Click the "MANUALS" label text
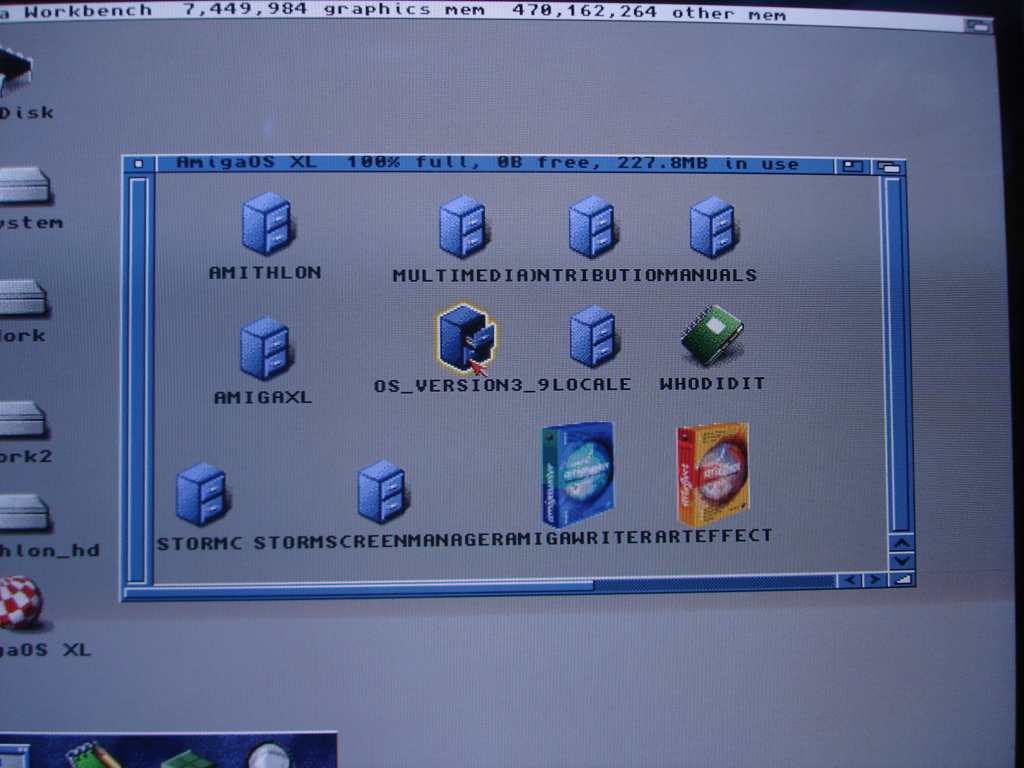 (x=711, y=275)
